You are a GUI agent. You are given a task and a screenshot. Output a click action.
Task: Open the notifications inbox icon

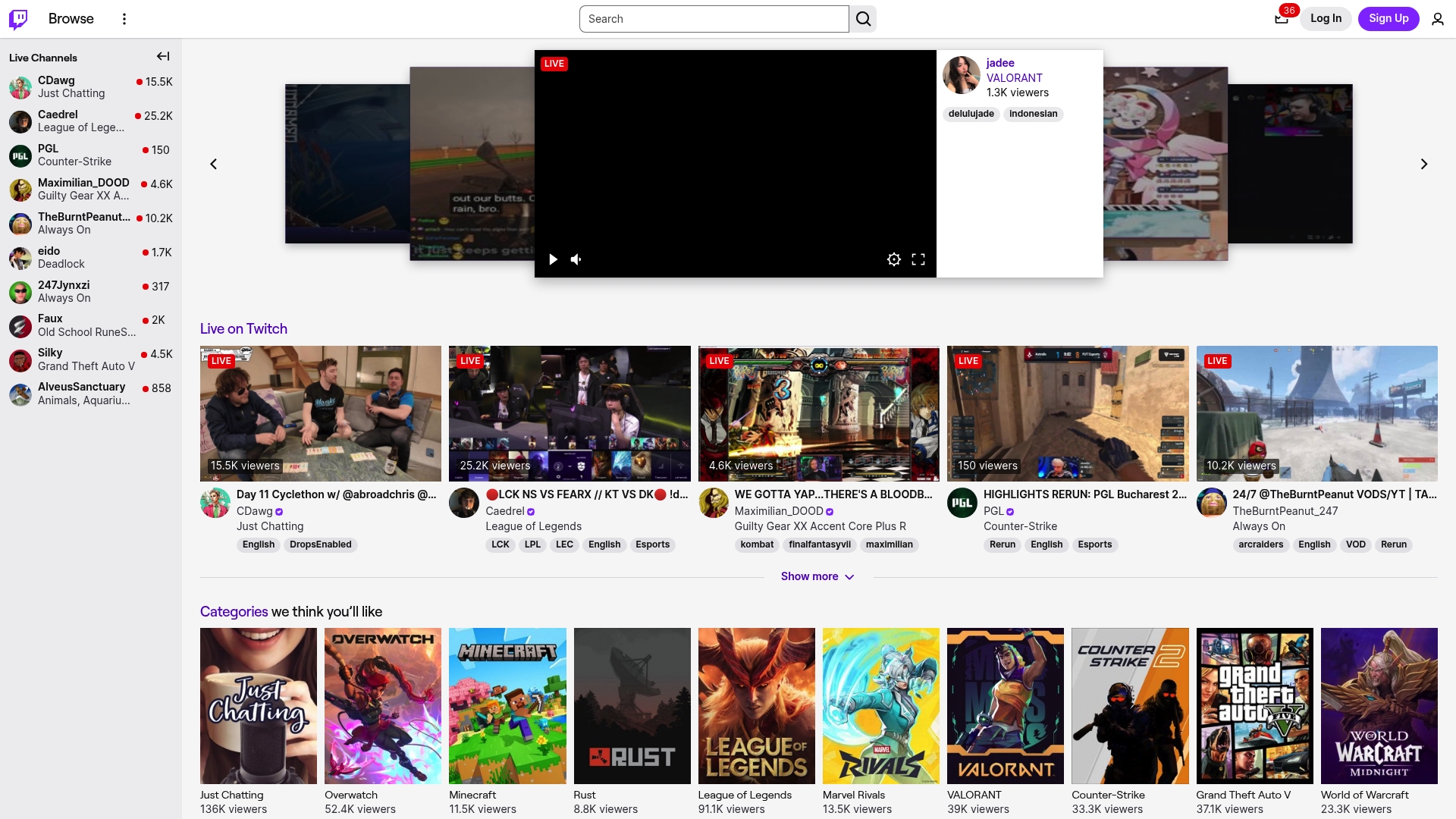pyautogui.click(x=1282, y=19)
